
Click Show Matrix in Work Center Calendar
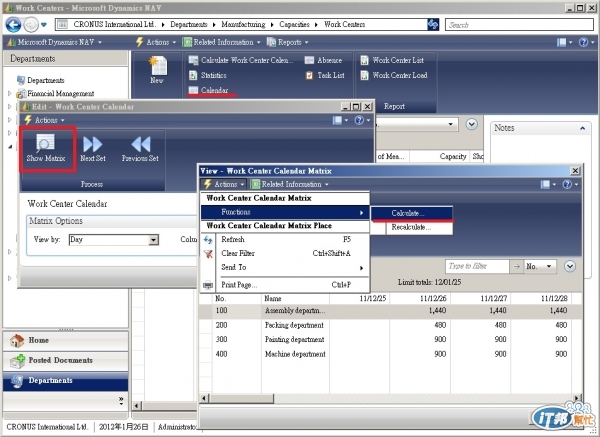(x=46, y=148)
